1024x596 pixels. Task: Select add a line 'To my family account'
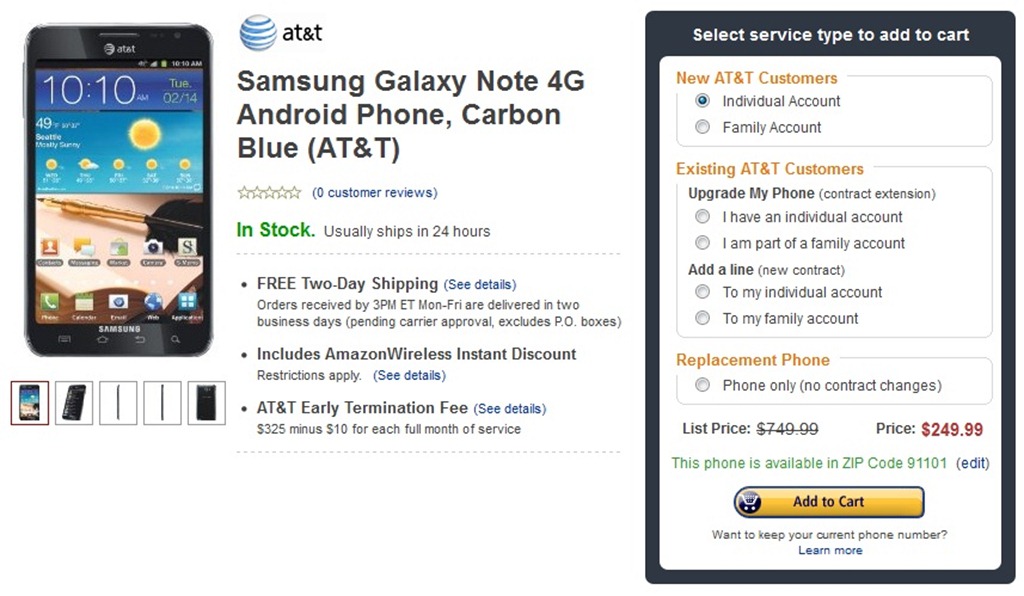tap(703, 318)
